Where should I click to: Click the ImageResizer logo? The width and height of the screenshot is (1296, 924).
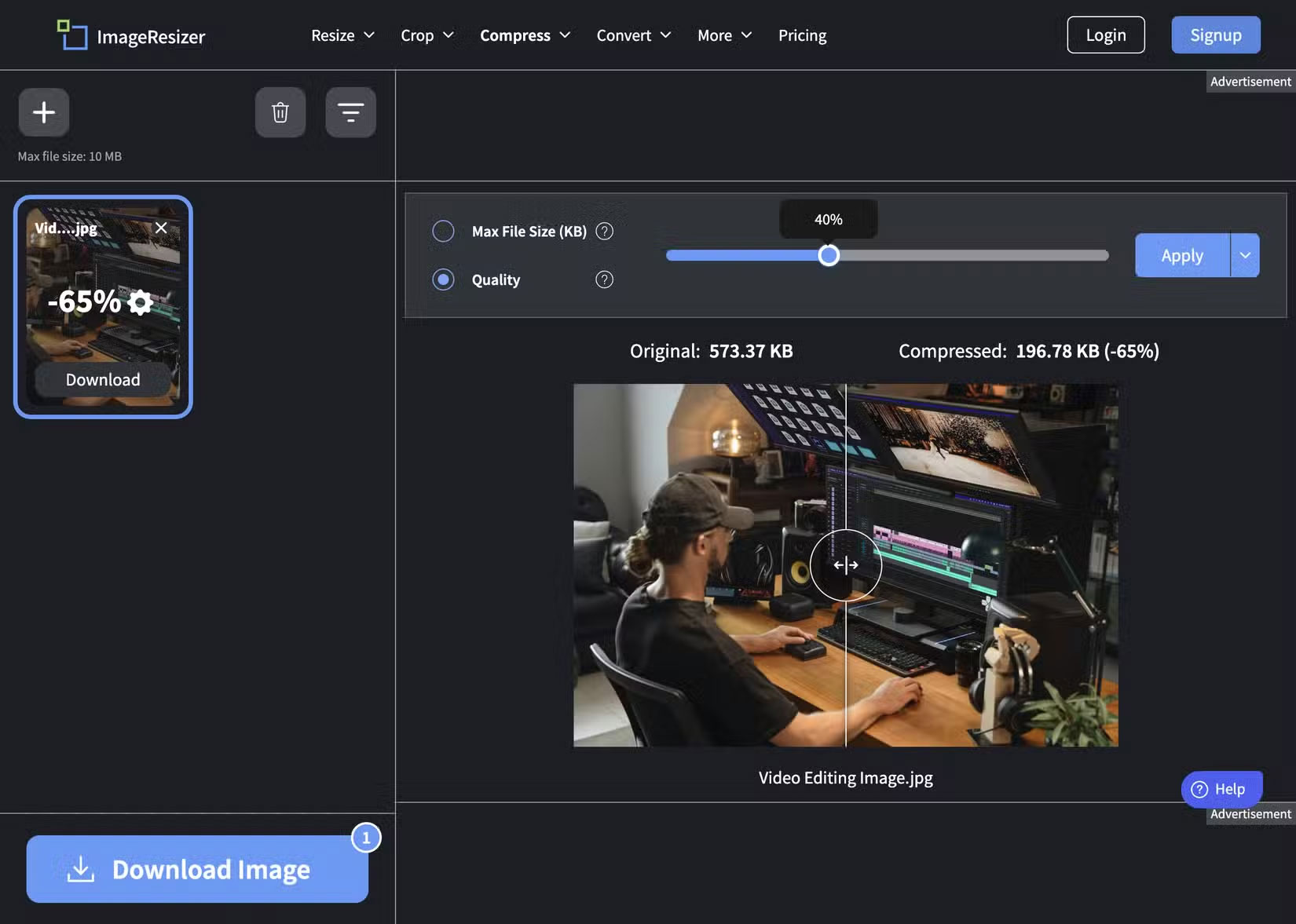point(130,35)
